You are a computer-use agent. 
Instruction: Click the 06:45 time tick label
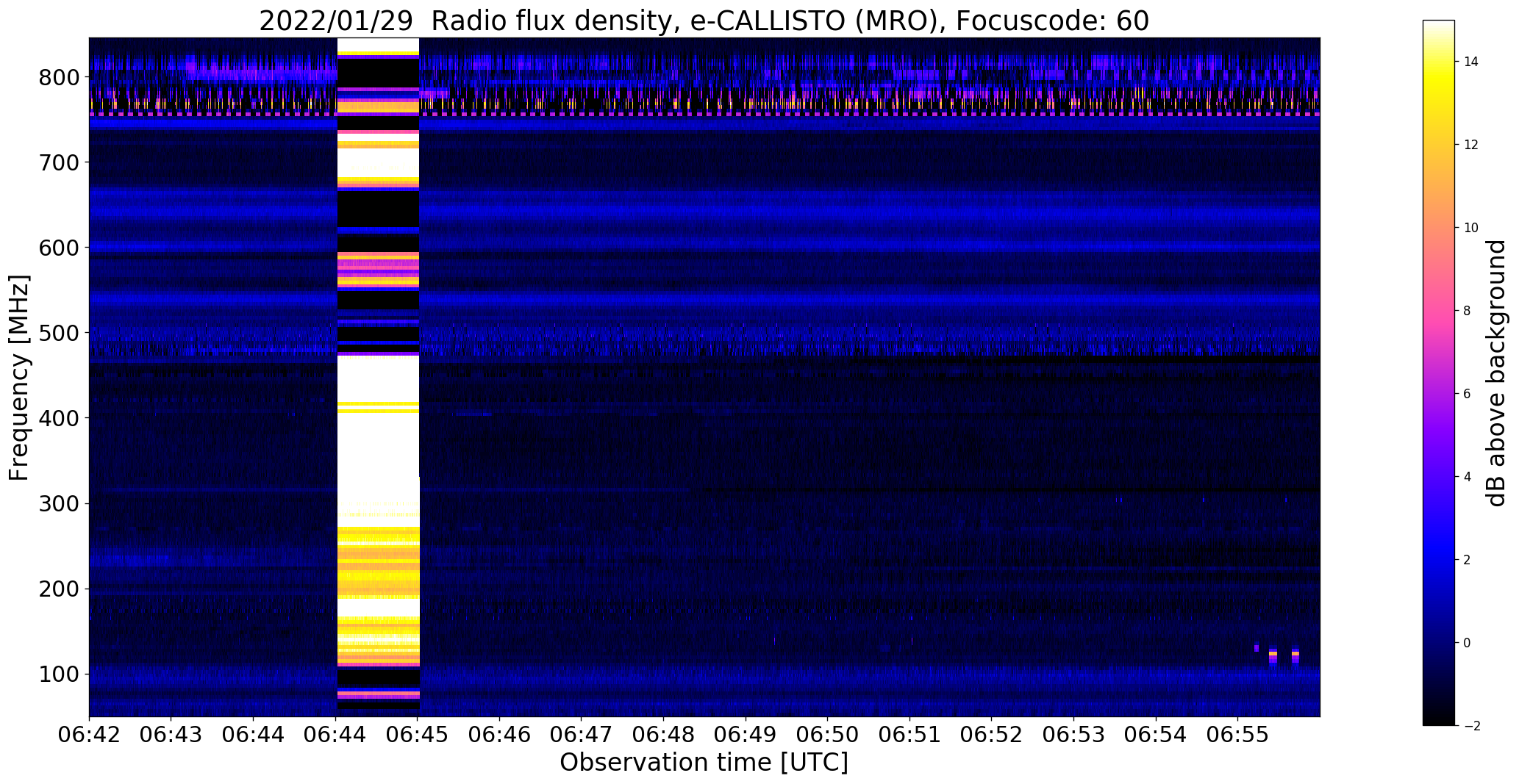pos(418,736)
